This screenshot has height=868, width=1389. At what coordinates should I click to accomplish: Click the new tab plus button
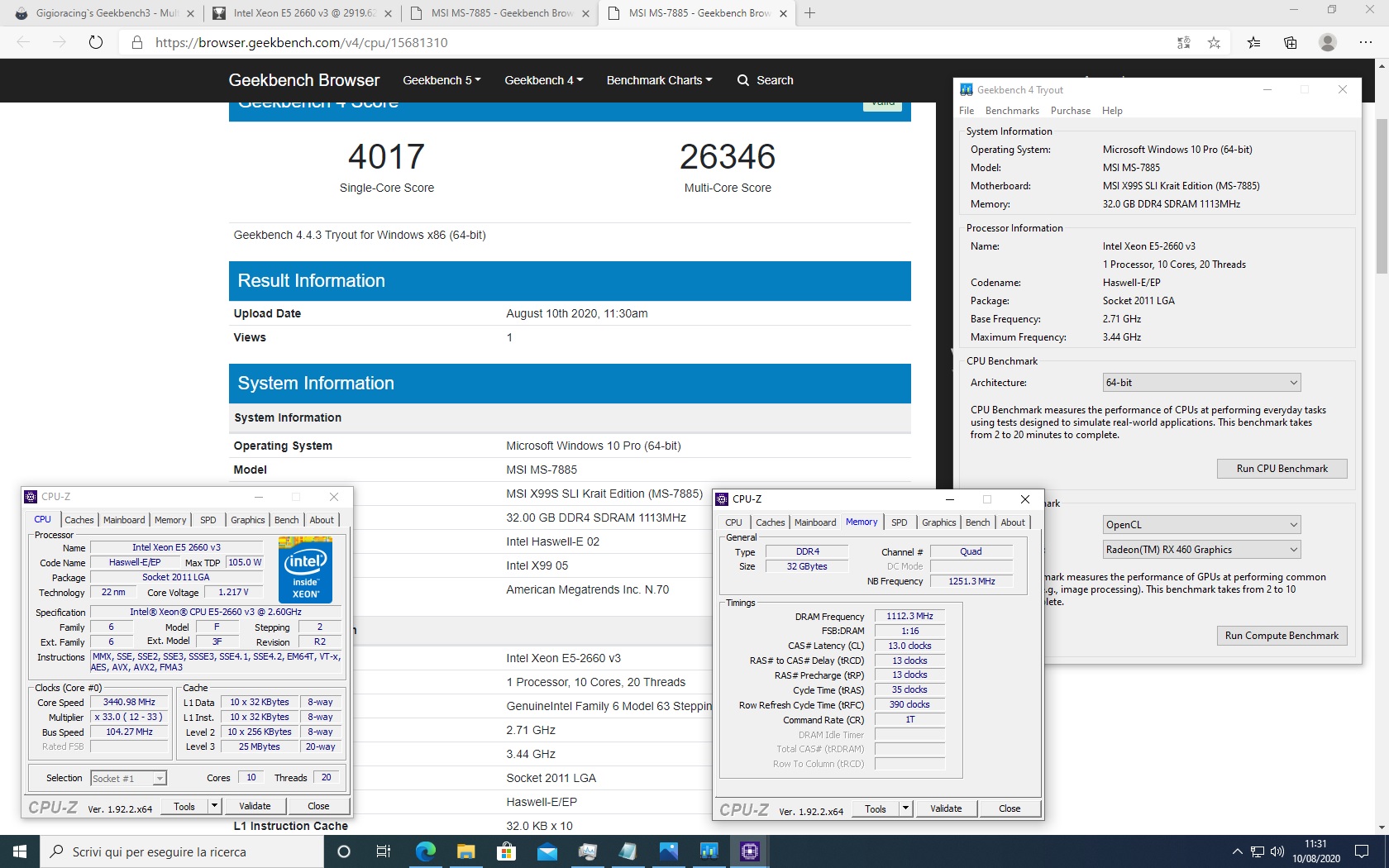pos(810,12)
